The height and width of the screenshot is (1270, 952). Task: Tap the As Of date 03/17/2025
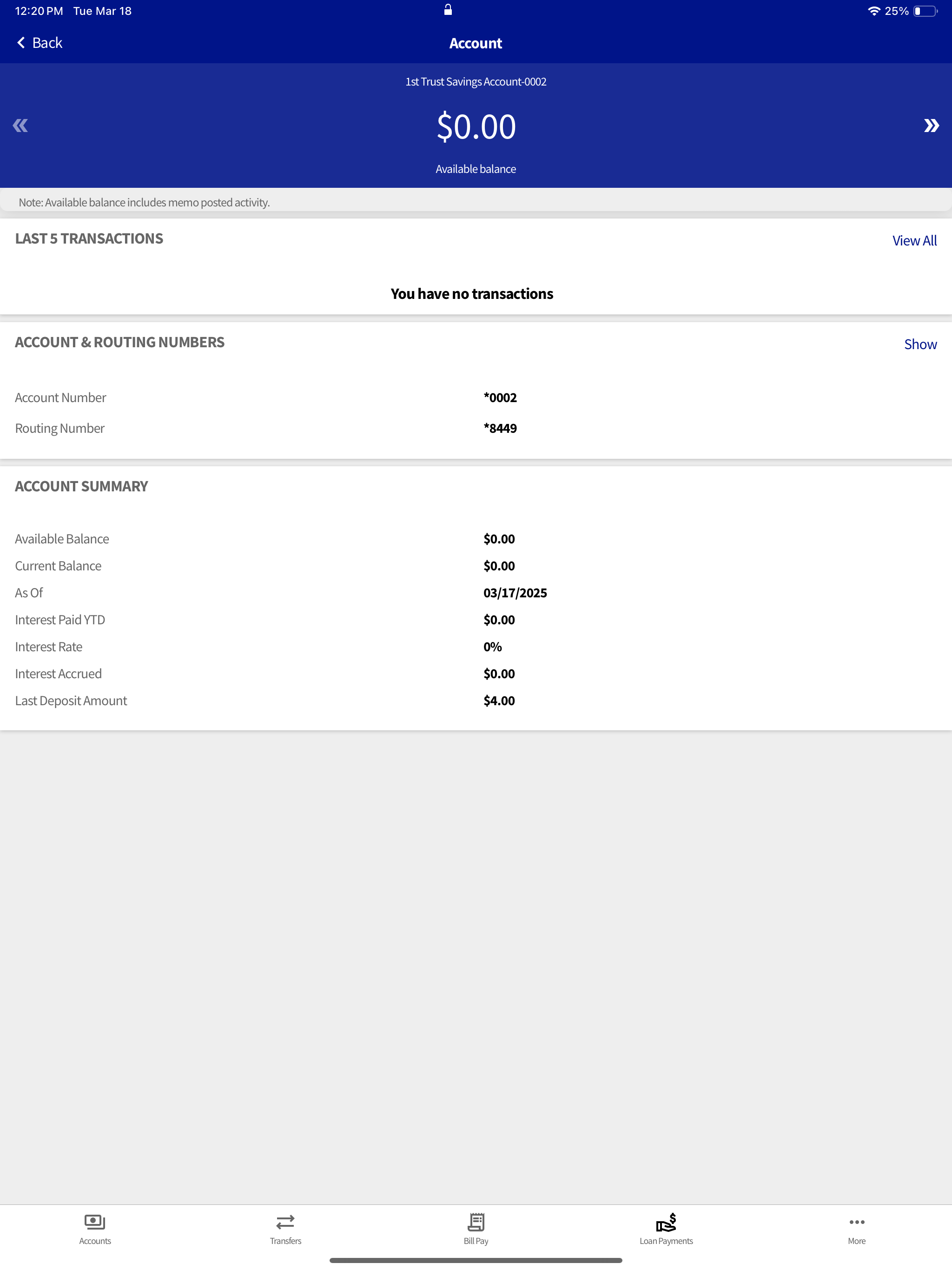point(515,593)
